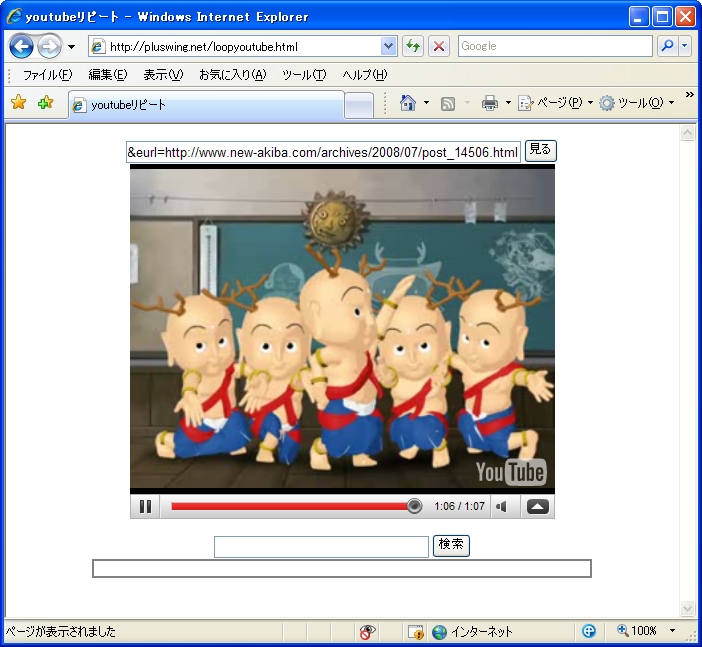702x647 pixels.
Task: Pause the YouTube video
Action: click(145, 506)
